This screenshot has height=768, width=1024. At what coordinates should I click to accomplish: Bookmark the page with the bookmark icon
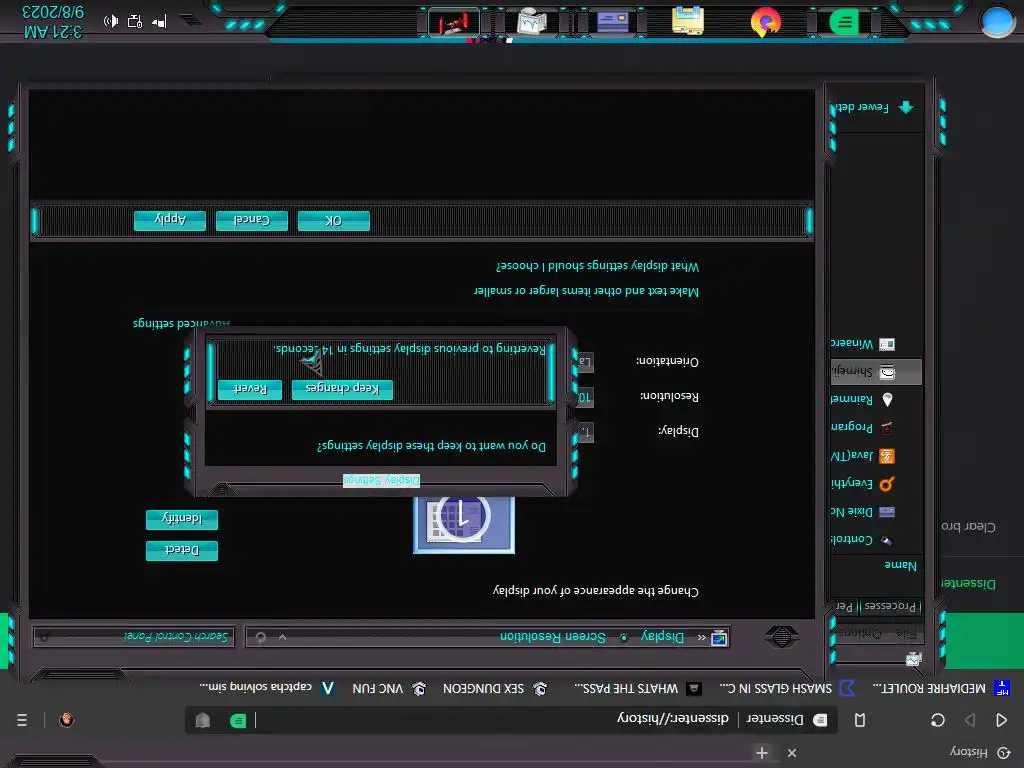859,720
